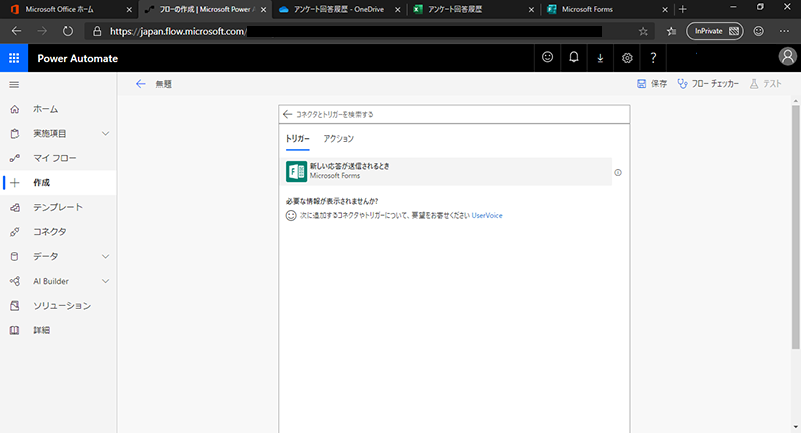
Task: Click the 無題 flow title
Action: (x=163, y=84)
